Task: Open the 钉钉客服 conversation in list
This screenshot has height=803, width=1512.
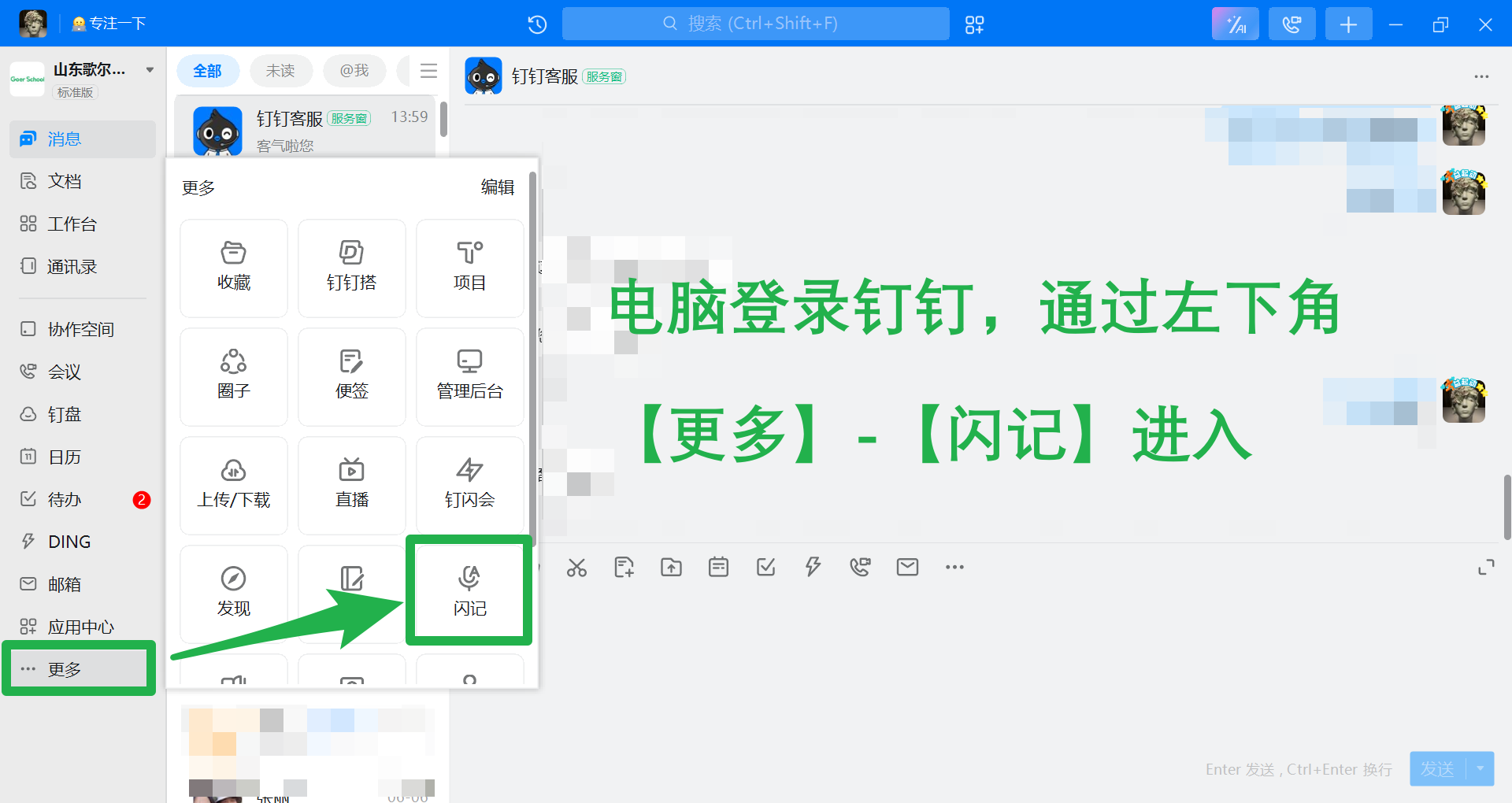Action: click(x=306, y=128)
